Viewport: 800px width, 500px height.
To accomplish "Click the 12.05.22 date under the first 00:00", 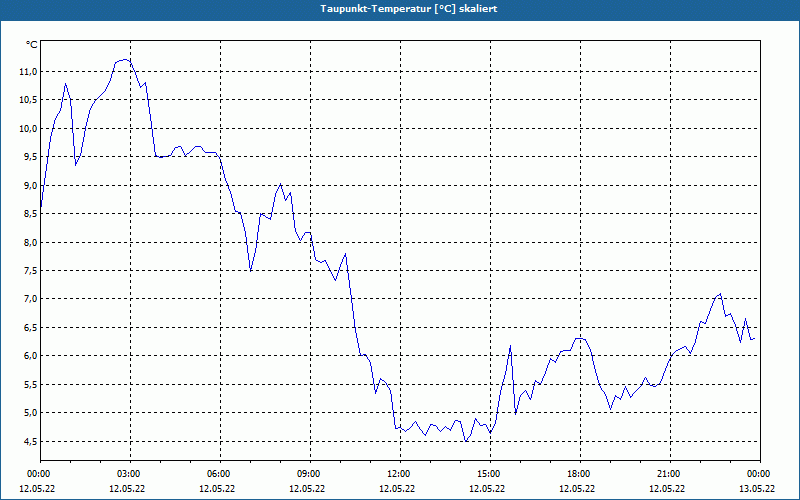I will click(37, 488).
